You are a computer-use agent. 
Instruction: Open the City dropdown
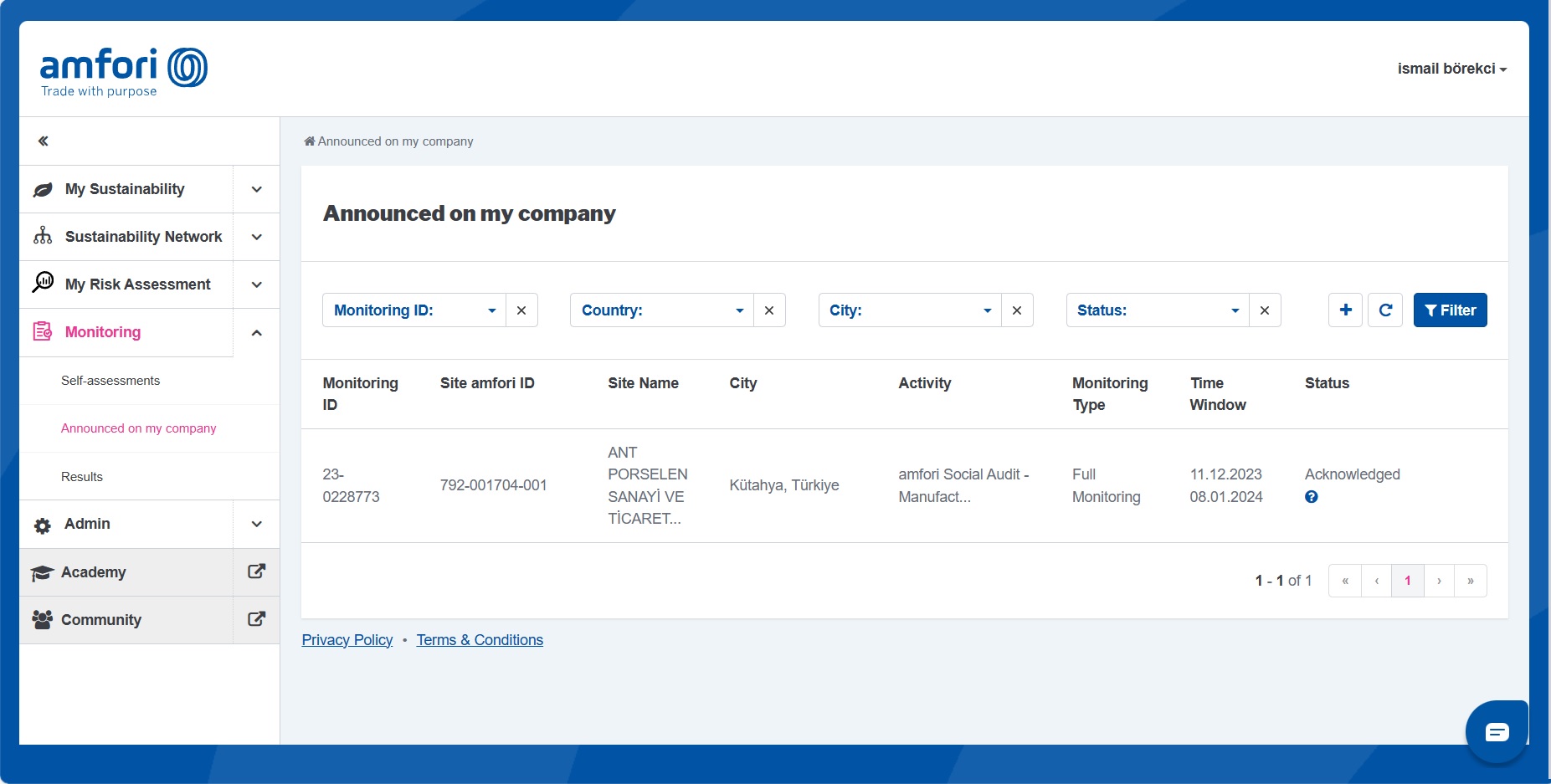(910, 310)
